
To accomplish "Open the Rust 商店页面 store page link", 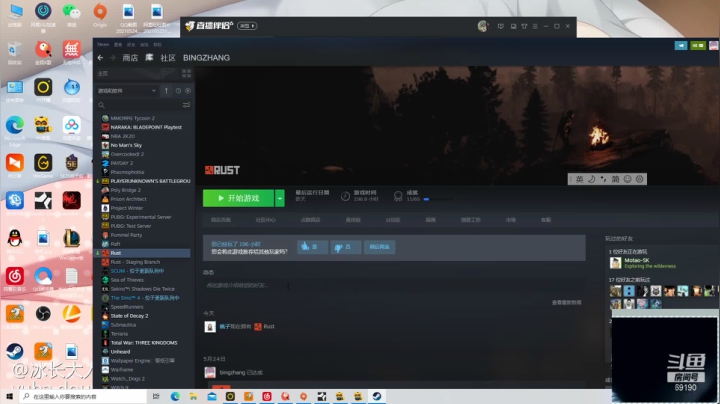I will pyautogui.click(x=221, y=220).
